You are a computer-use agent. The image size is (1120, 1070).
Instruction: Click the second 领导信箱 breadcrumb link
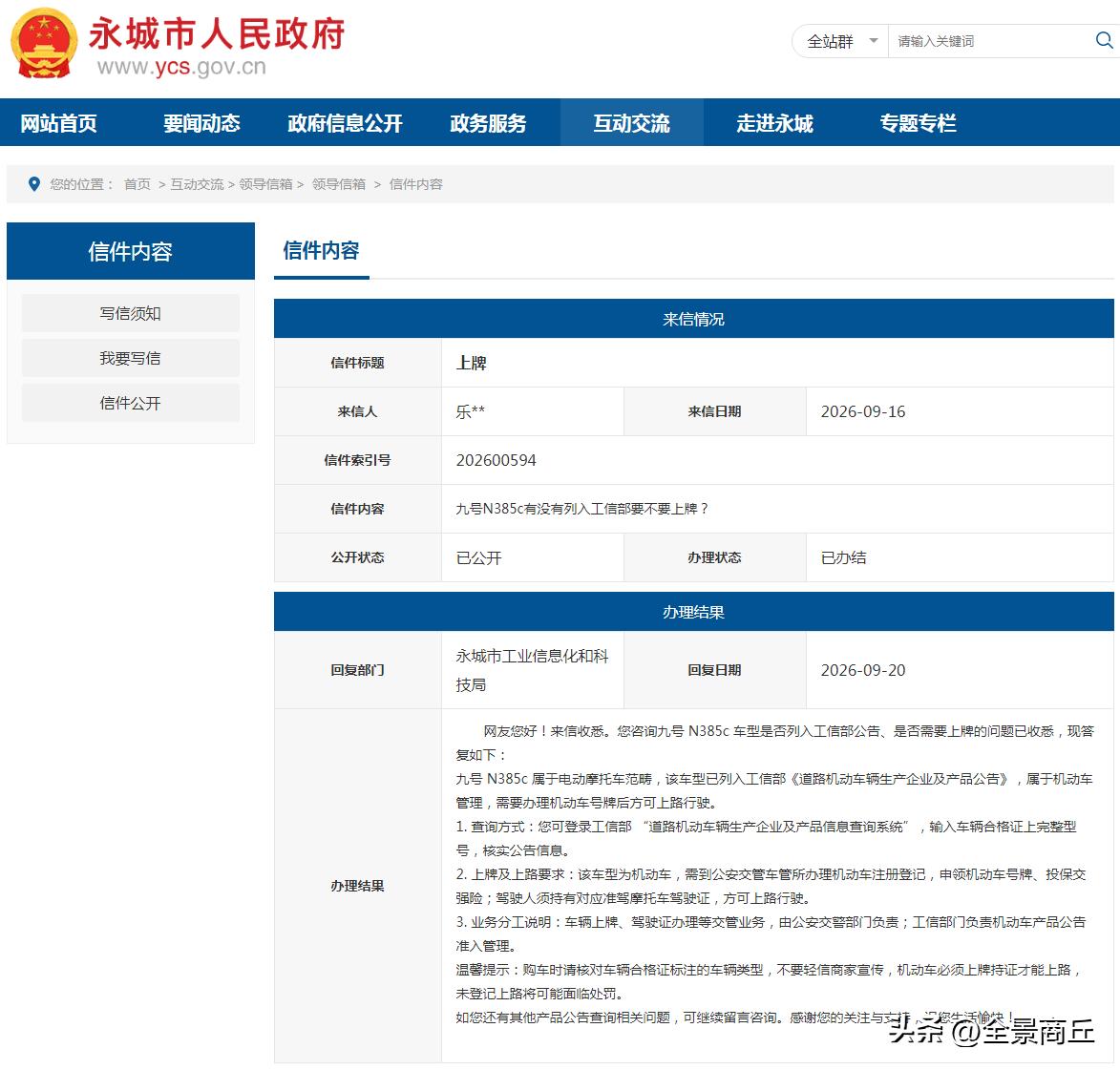(x=339, y=184)
